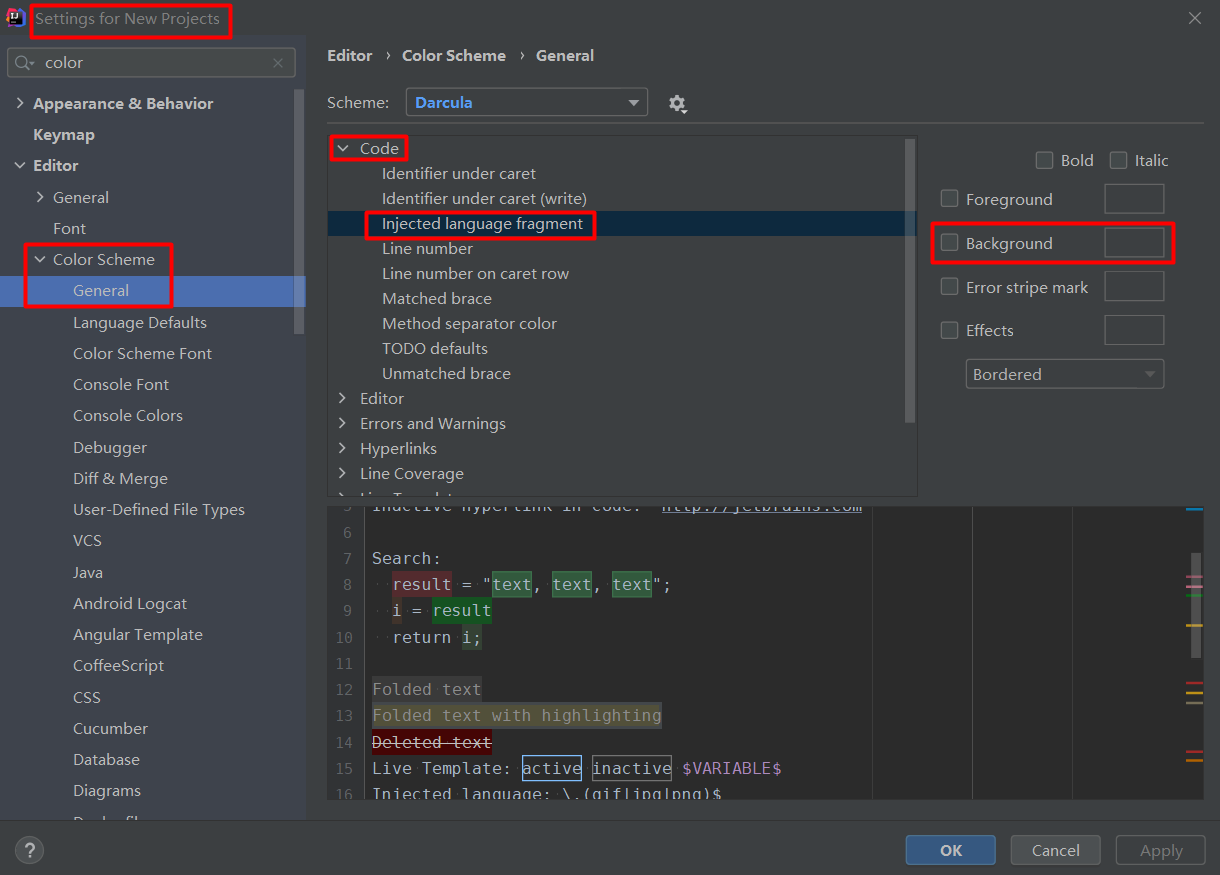
Task: Click the Error stripe mark color swatch
Action: coord(1134,287)
